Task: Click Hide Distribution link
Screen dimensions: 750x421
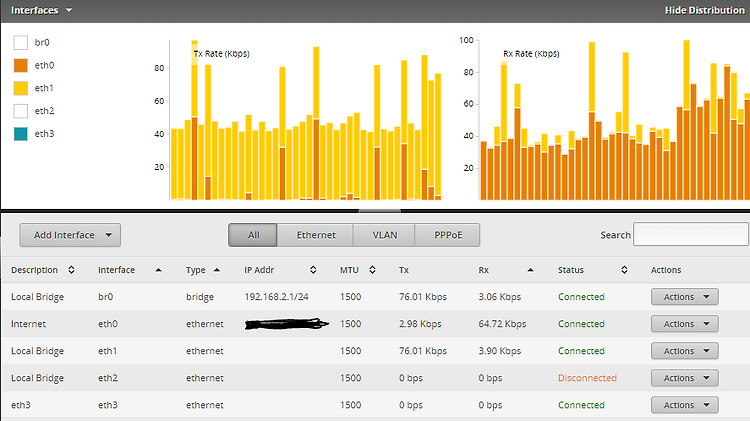Action: point(704,10)
